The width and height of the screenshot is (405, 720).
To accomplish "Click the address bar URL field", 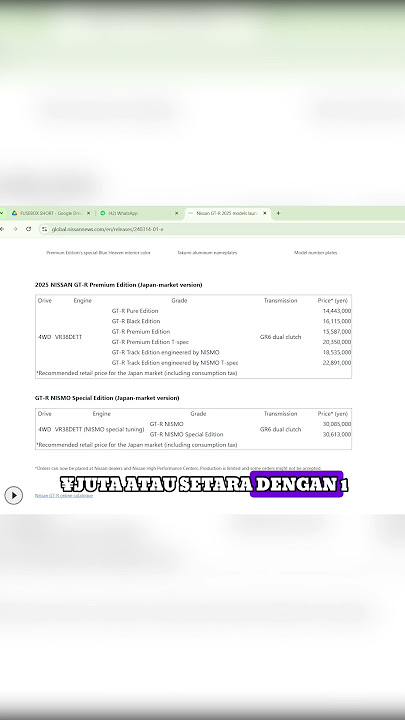I will tap(221, 229).
